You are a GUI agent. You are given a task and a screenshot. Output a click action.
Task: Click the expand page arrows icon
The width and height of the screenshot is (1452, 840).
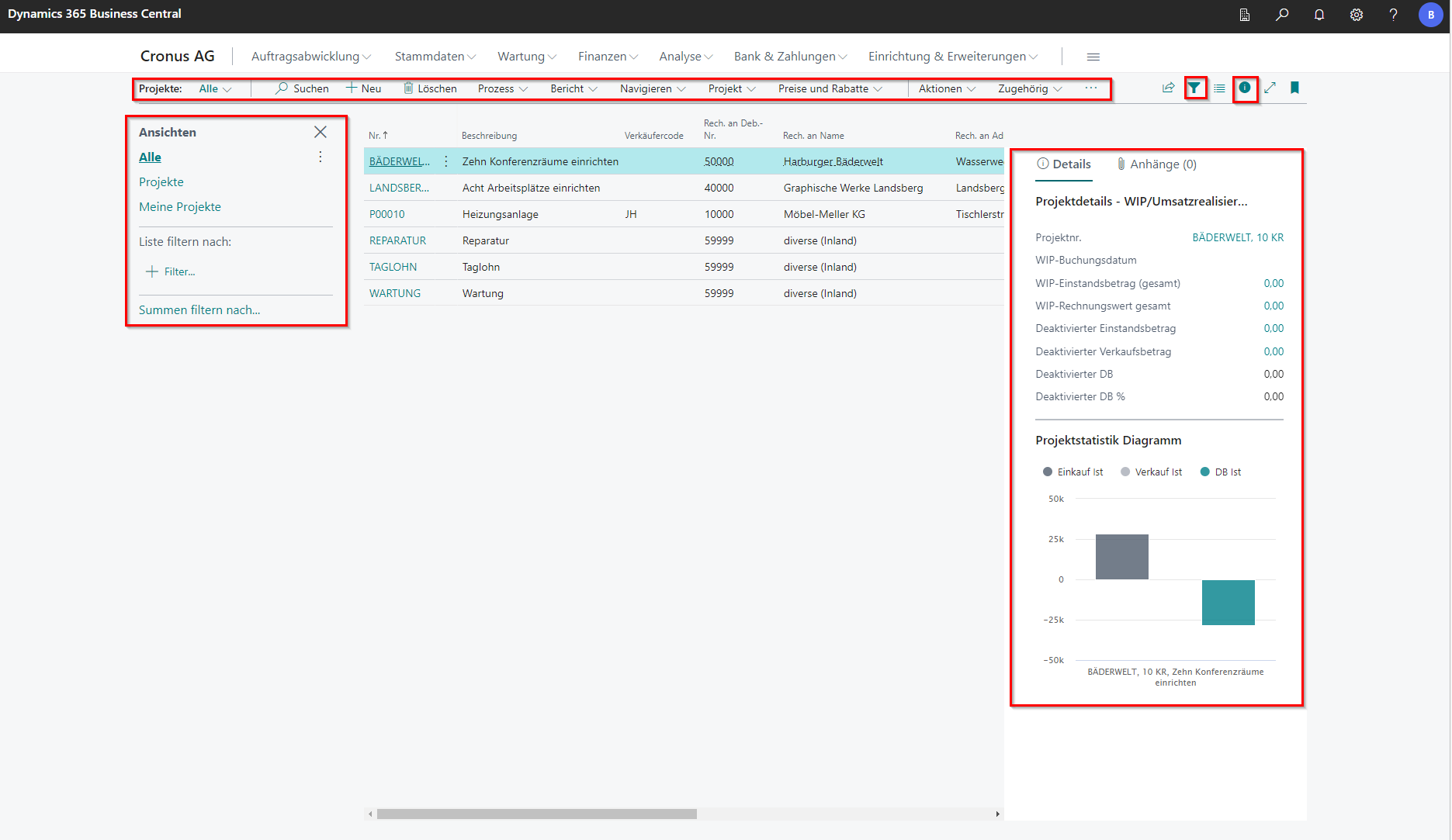[x=1270, y=88]
